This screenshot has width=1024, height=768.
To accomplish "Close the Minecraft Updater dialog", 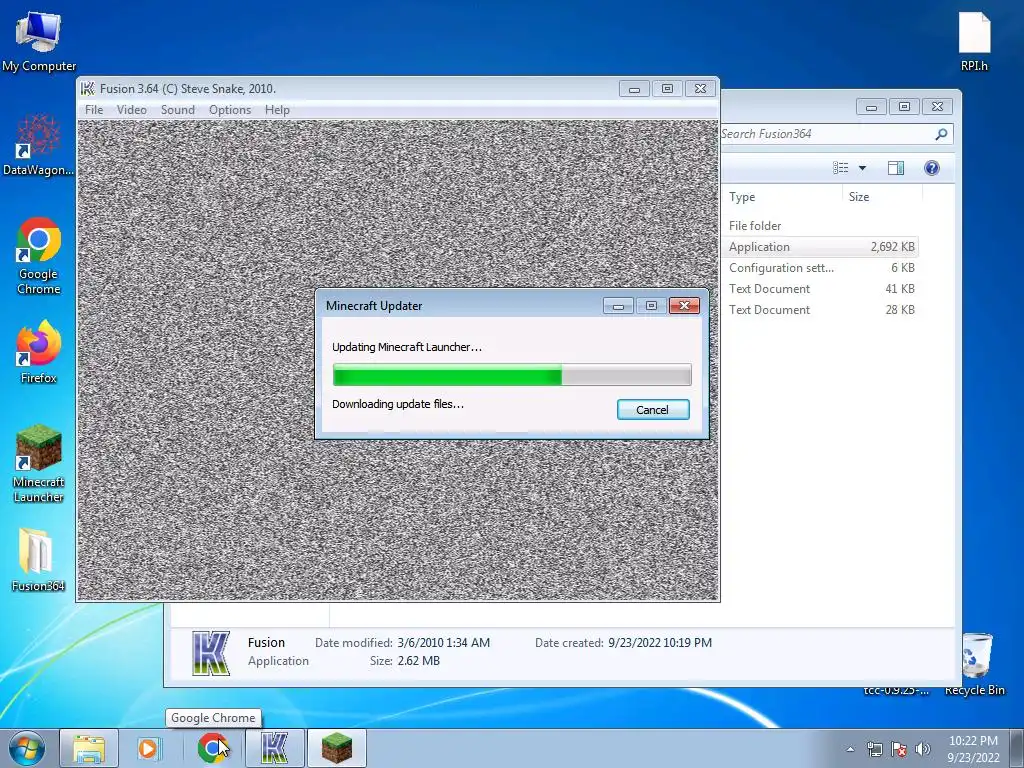I will coord(684,306).
